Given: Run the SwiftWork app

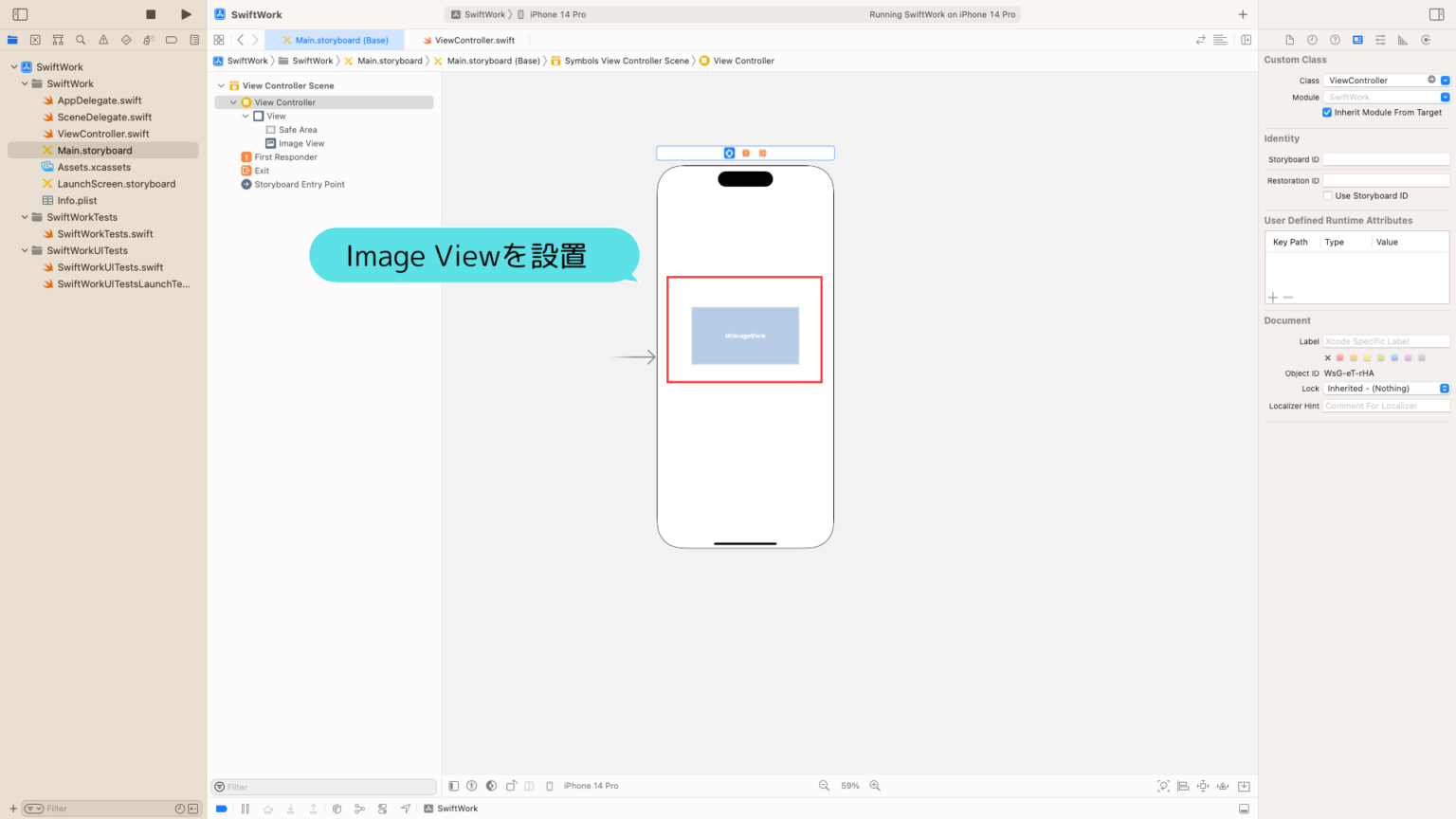Looking at the screenshot, I should pyautogui.click(x=186, y=14).
